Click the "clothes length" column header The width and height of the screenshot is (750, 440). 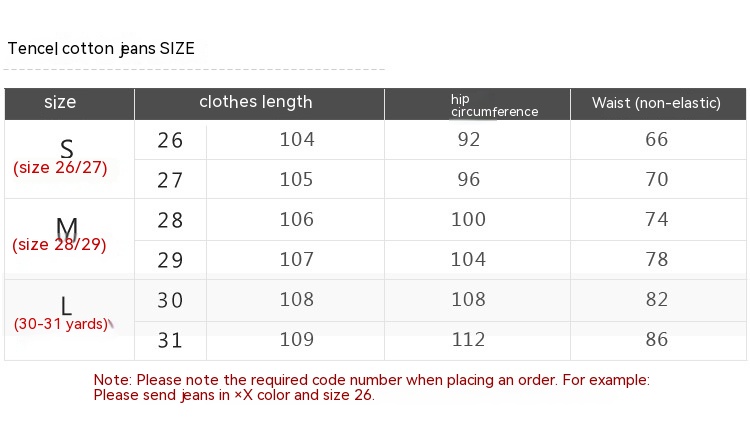tap(256, 102)
